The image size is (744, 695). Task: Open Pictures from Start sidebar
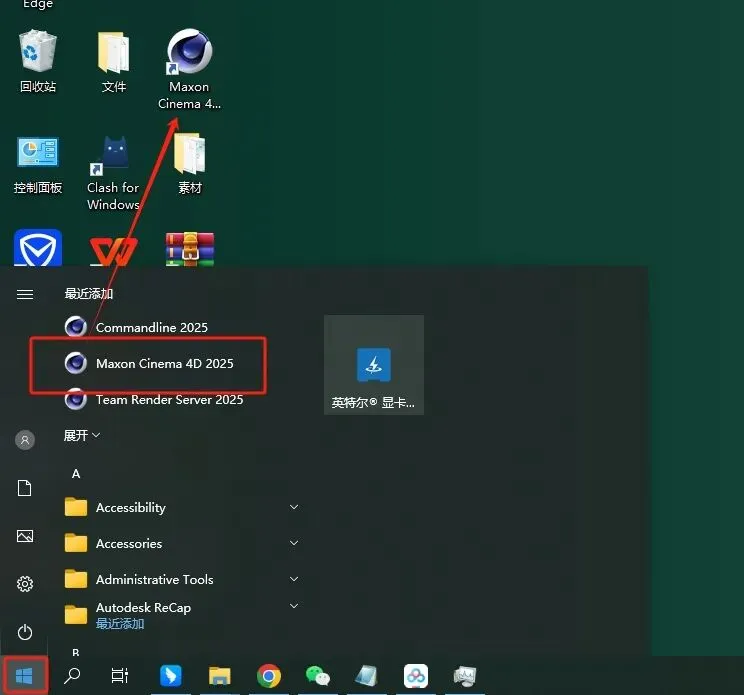pyautogui.click(x=25, y=536)
